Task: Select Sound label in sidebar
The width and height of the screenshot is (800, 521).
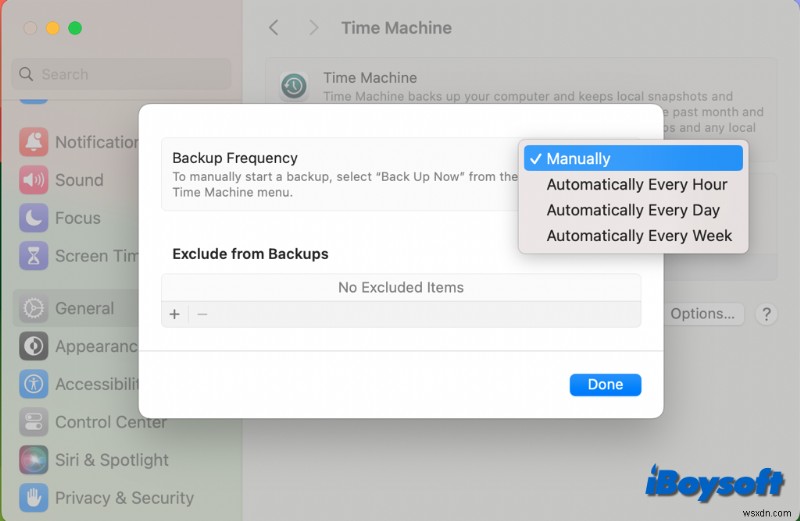Action: pos(79,180)
